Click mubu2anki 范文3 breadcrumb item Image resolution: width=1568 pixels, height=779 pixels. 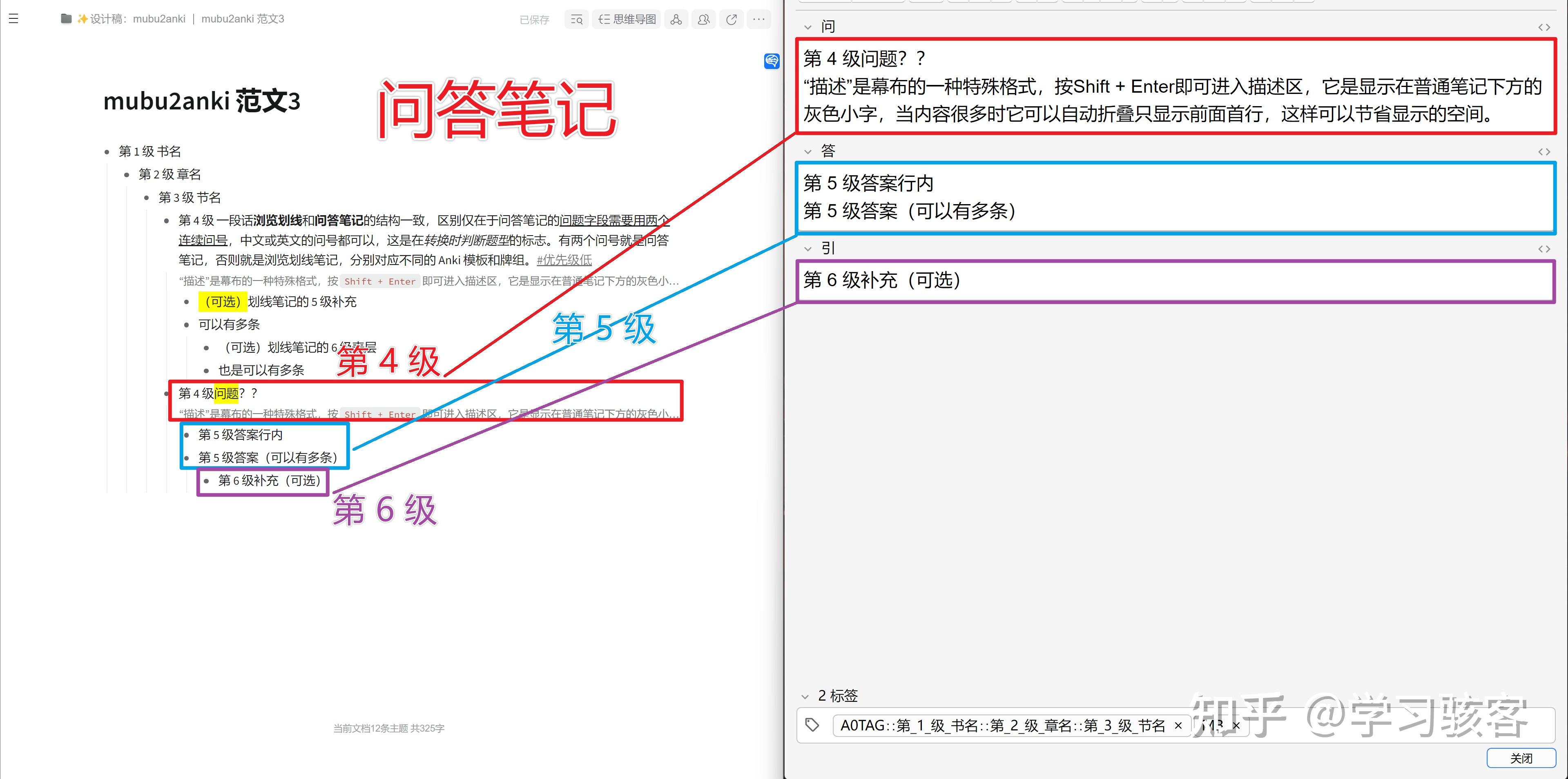coord(242,19)
